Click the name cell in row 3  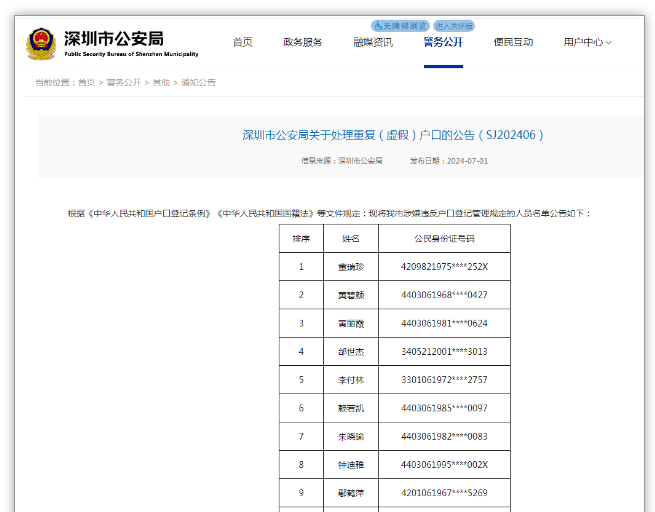click(351, 323)
